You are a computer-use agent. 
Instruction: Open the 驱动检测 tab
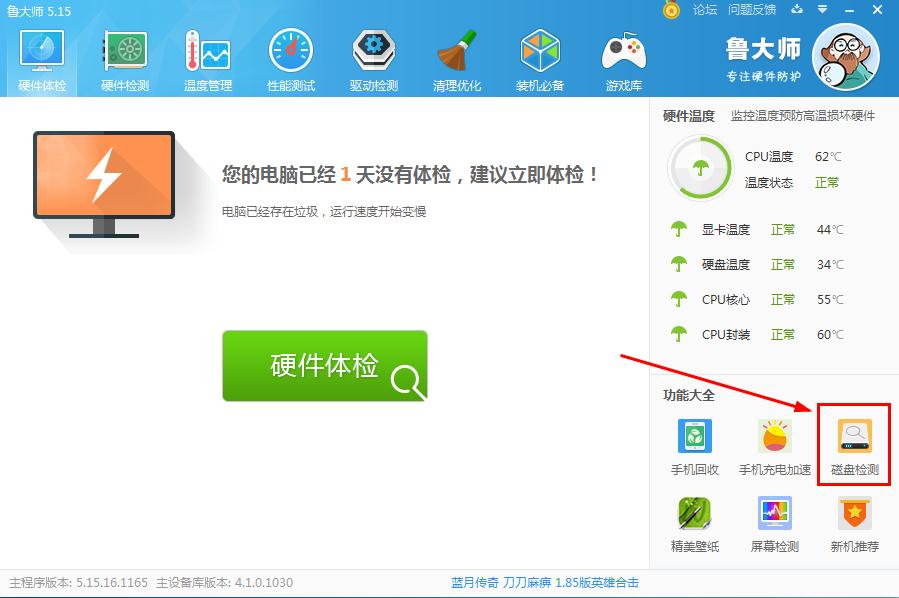pos(374,61)
